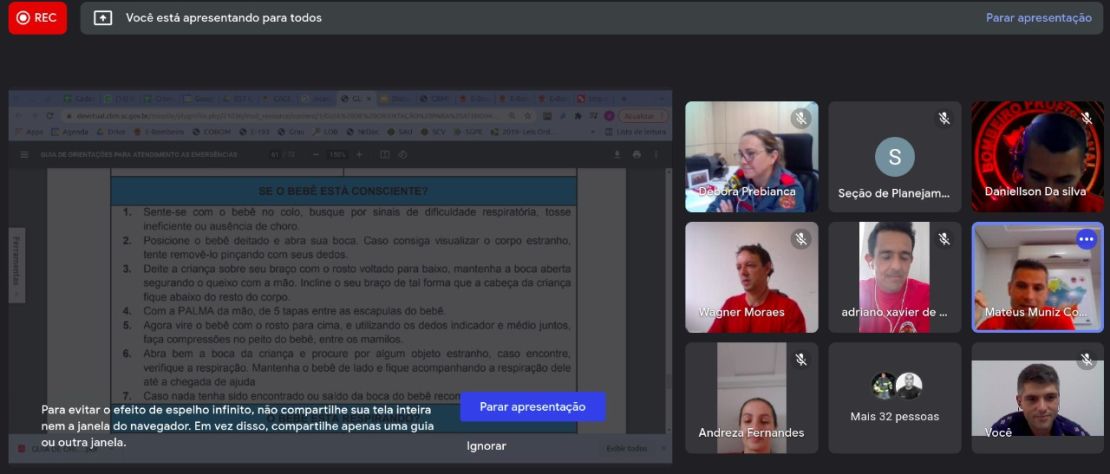This screenshot has height=474, width=1110.
Task: Open 'Apps' bookmark in shared browser
Action: pyautogui.click(x=28, y=132)
